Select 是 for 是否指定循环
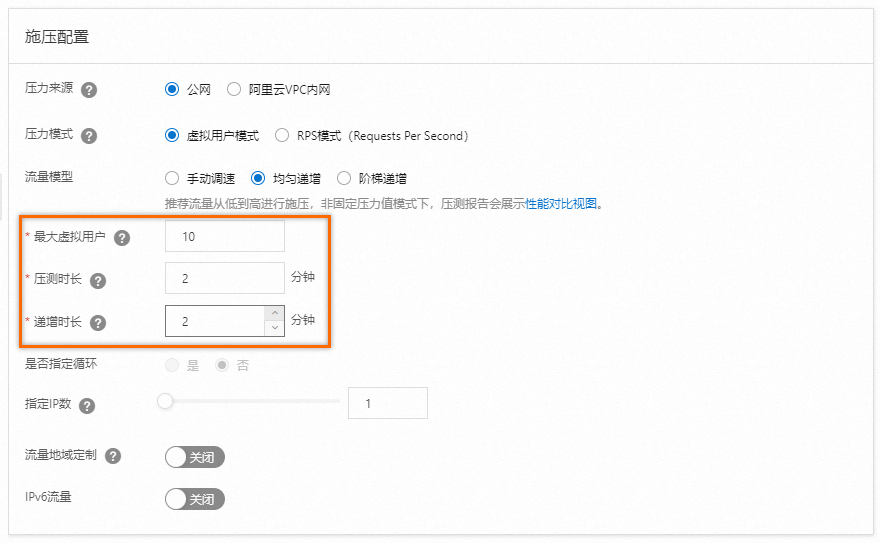This screenshot has width=880, height=543. [x=172, y=365]
